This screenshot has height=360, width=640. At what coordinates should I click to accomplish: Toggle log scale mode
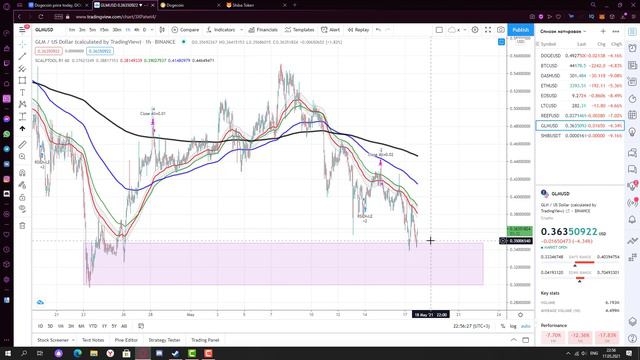coord(513,326)
